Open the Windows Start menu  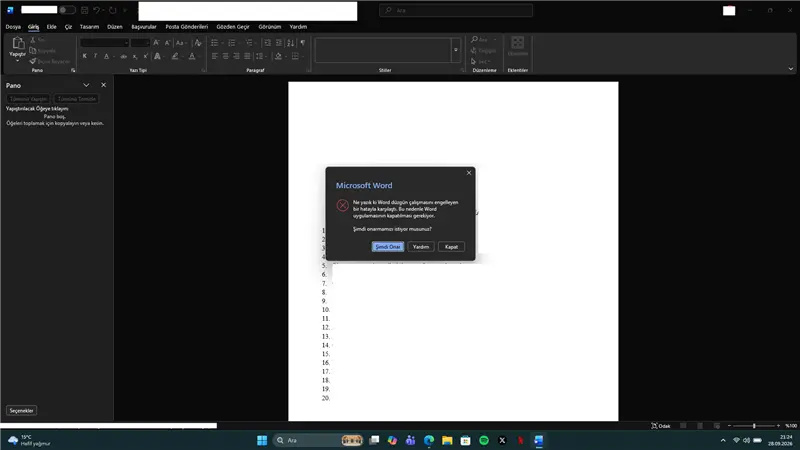tap(262, 440)
